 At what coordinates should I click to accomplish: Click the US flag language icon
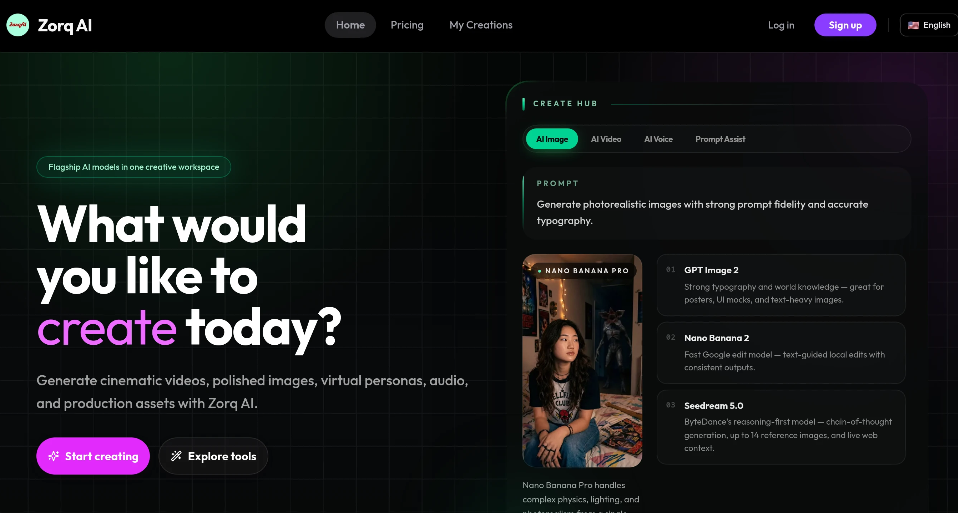tap(913, 25)
